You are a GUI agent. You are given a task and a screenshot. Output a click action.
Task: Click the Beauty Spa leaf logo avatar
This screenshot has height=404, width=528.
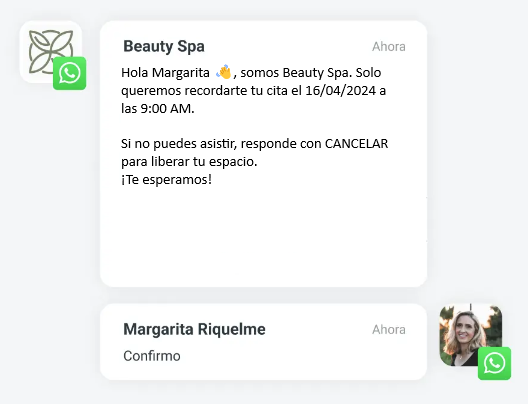point(51,52)
